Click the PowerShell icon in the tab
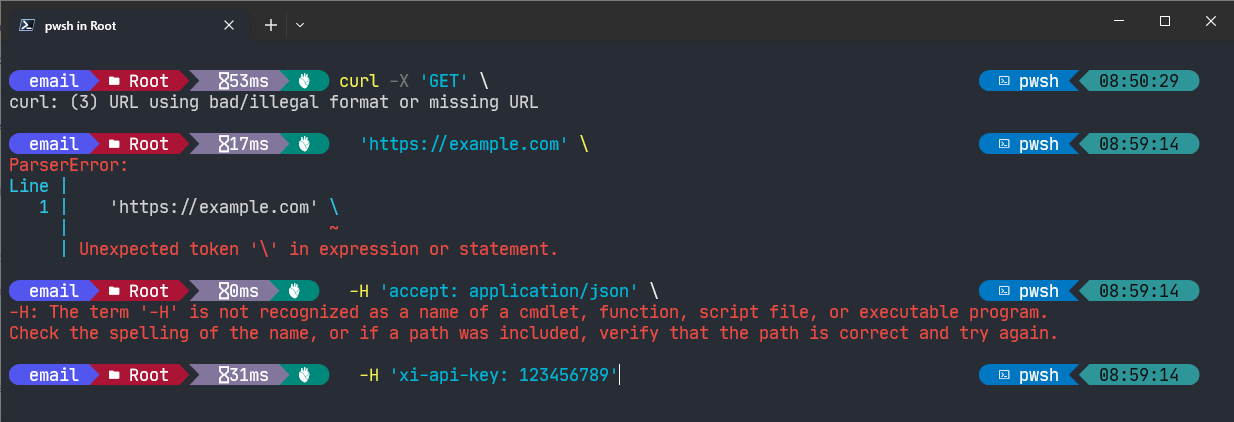The image size is (1234, 422). click(x=28, y=26)
